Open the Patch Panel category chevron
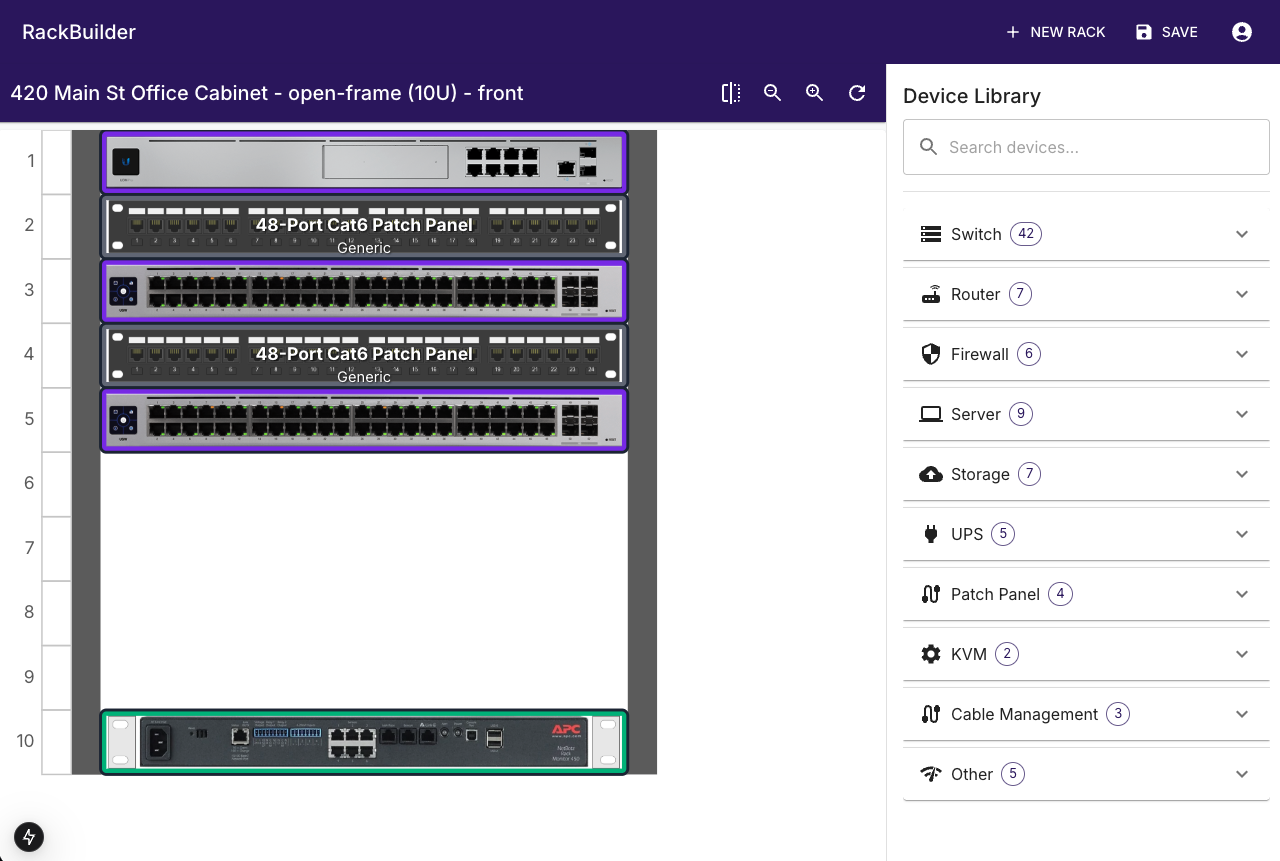1280x861 pixels. [1242, 594]
